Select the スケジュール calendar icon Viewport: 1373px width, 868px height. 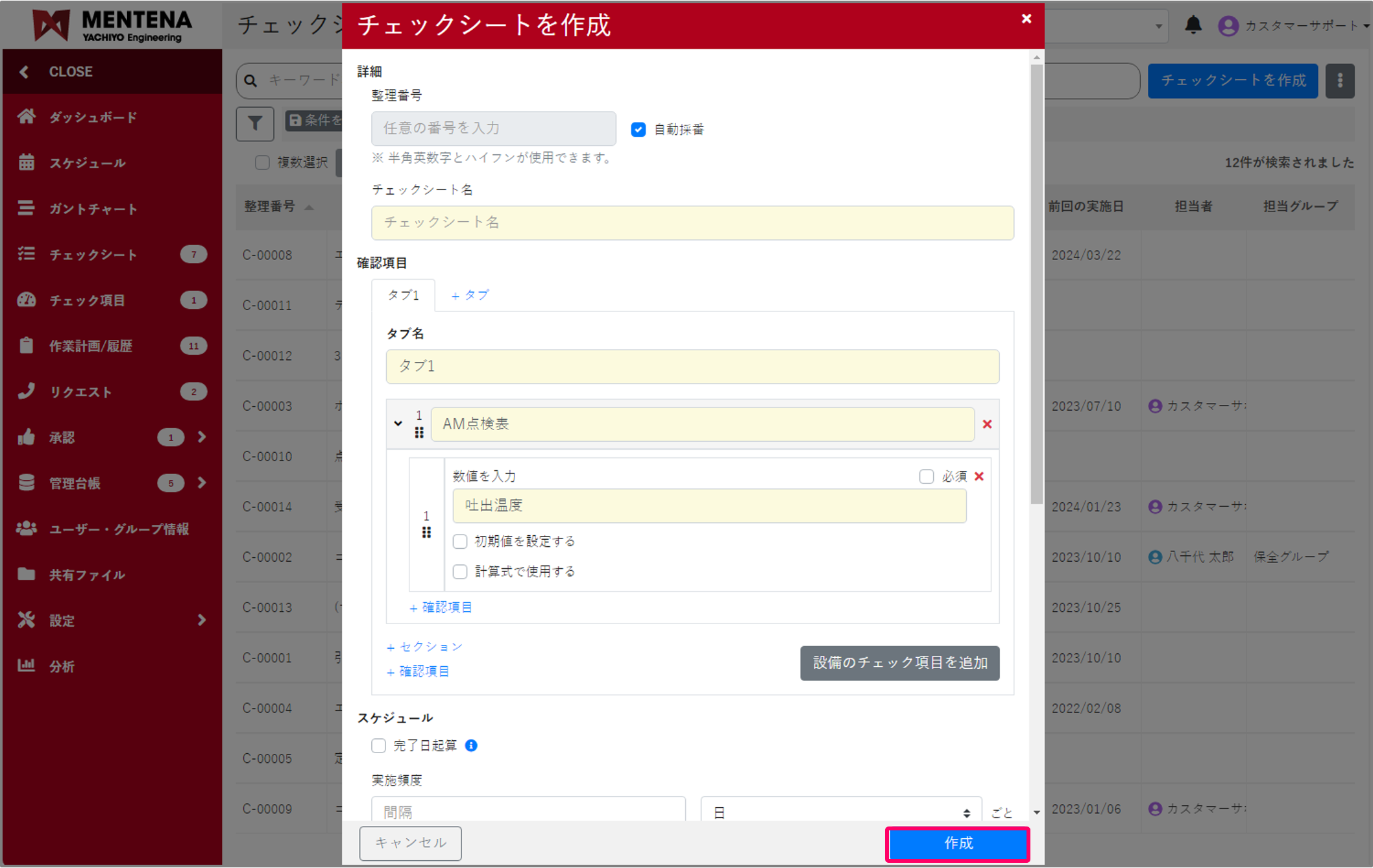pyautogui.click(x=27, y=163)
